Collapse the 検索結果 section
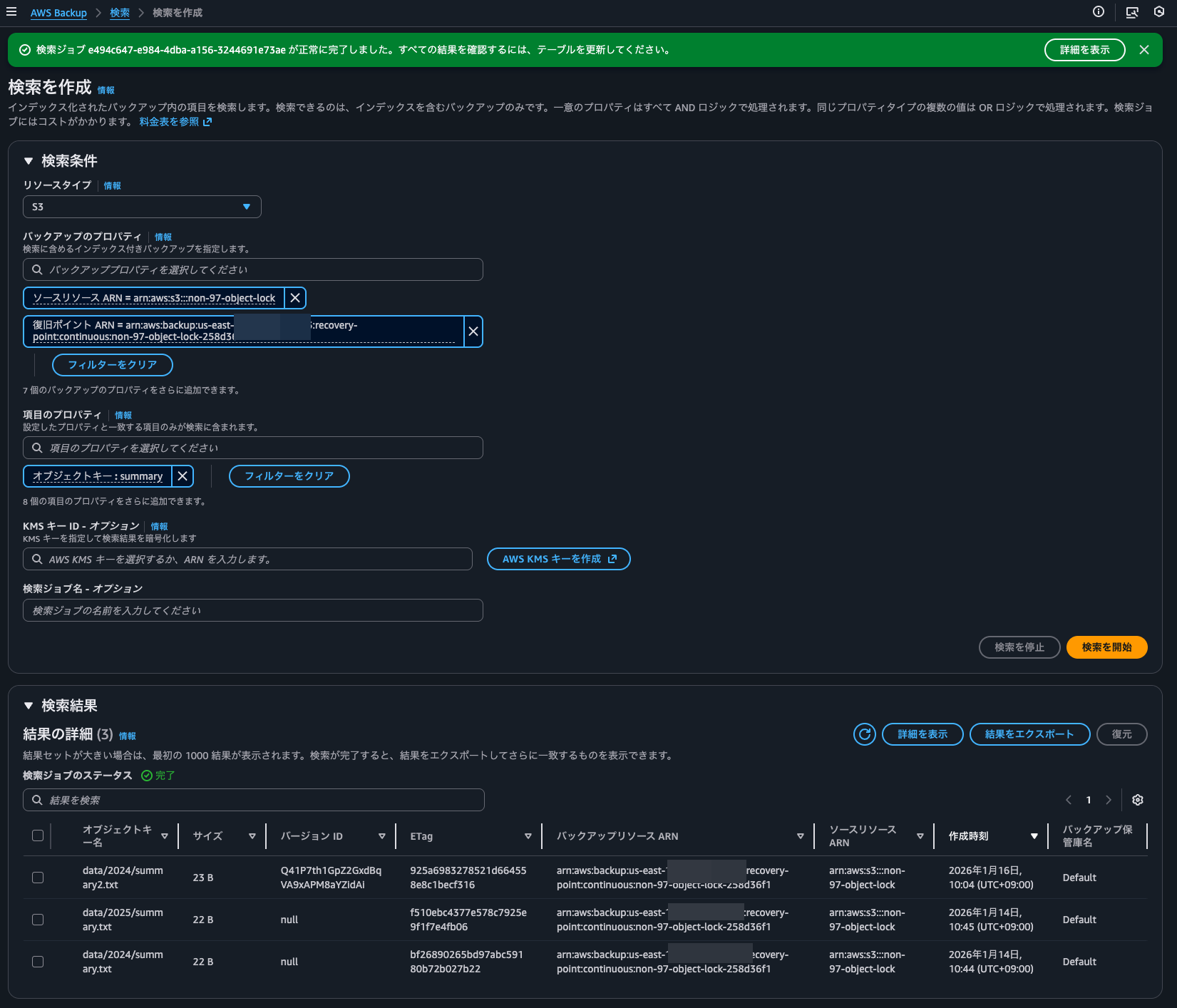This screenshot has height=1008, width=1177. click(x=29, y=706)
